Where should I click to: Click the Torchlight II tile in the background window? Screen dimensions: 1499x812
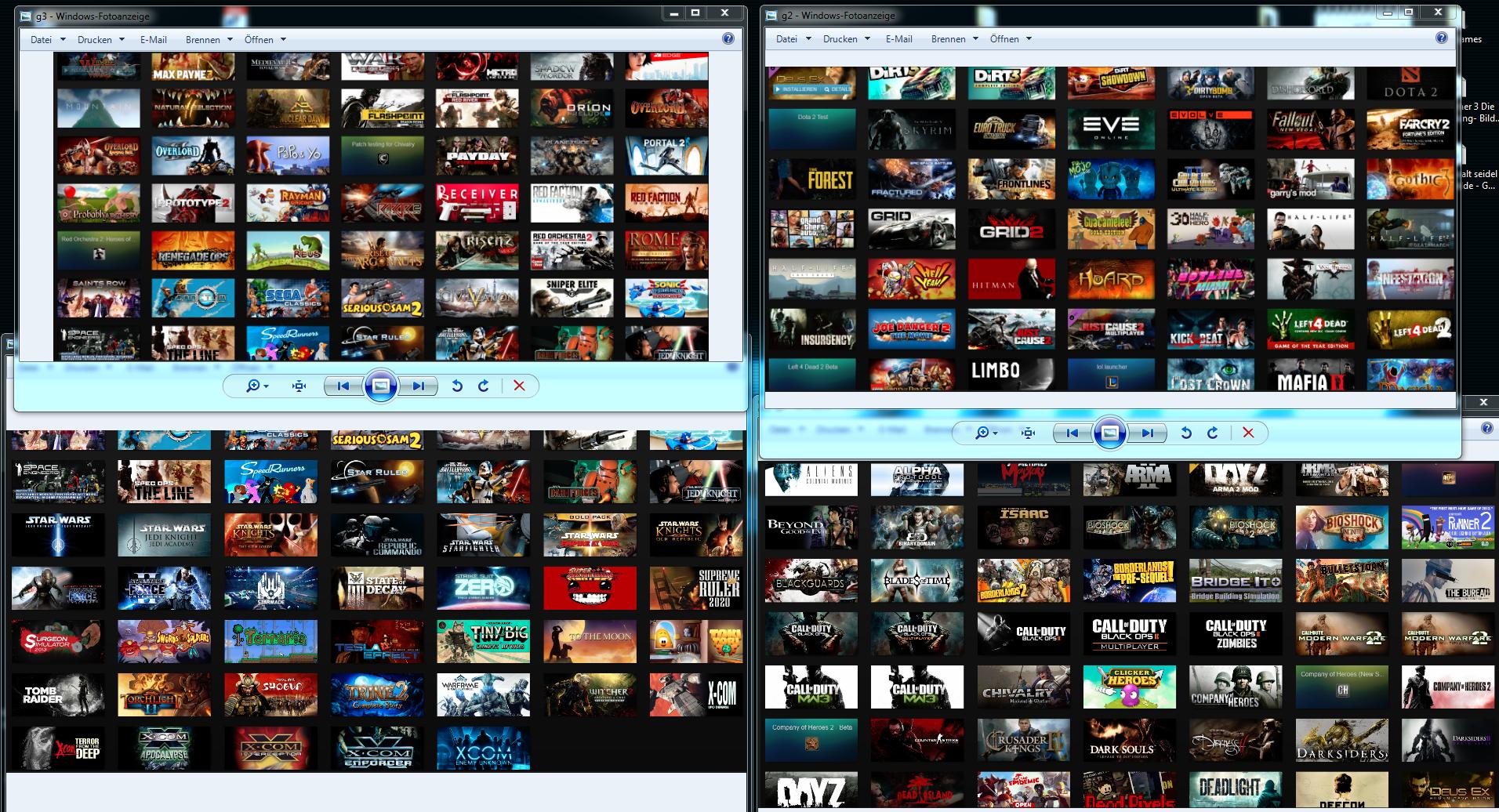pos(164,694)
